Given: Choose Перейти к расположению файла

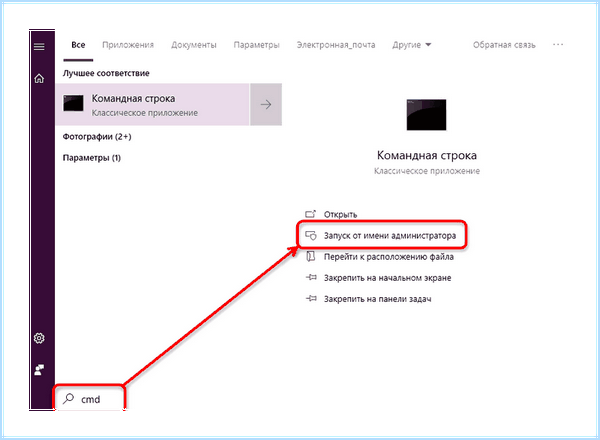Looking at the screenshot, I should tap(380, 257).
